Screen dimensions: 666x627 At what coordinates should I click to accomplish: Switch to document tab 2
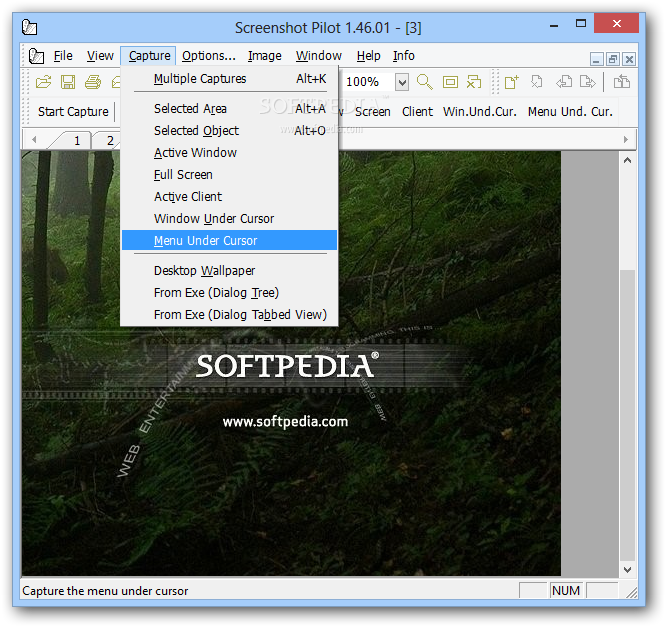pyautogui.click(x=110, y=141)
